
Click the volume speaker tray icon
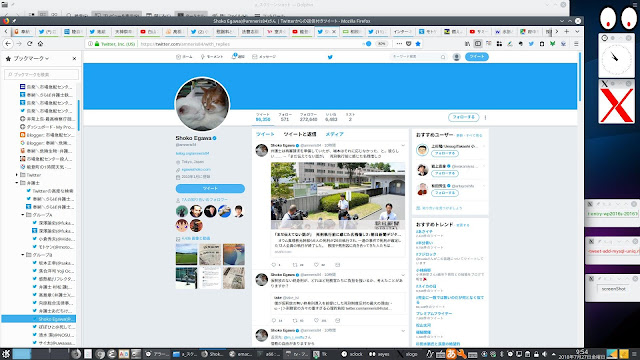point(544,354)
